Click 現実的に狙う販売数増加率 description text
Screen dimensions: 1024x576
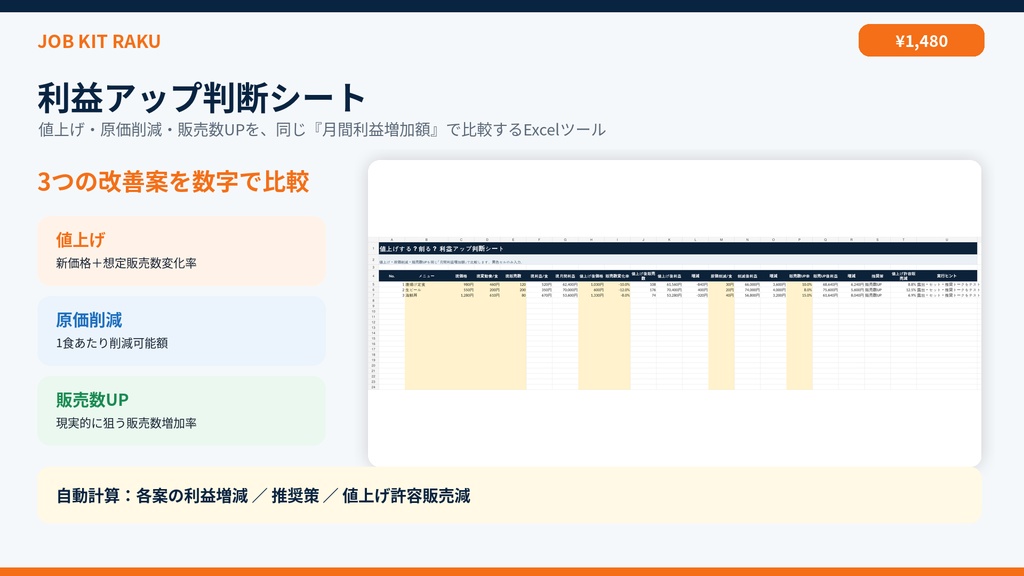coord(126,423)
